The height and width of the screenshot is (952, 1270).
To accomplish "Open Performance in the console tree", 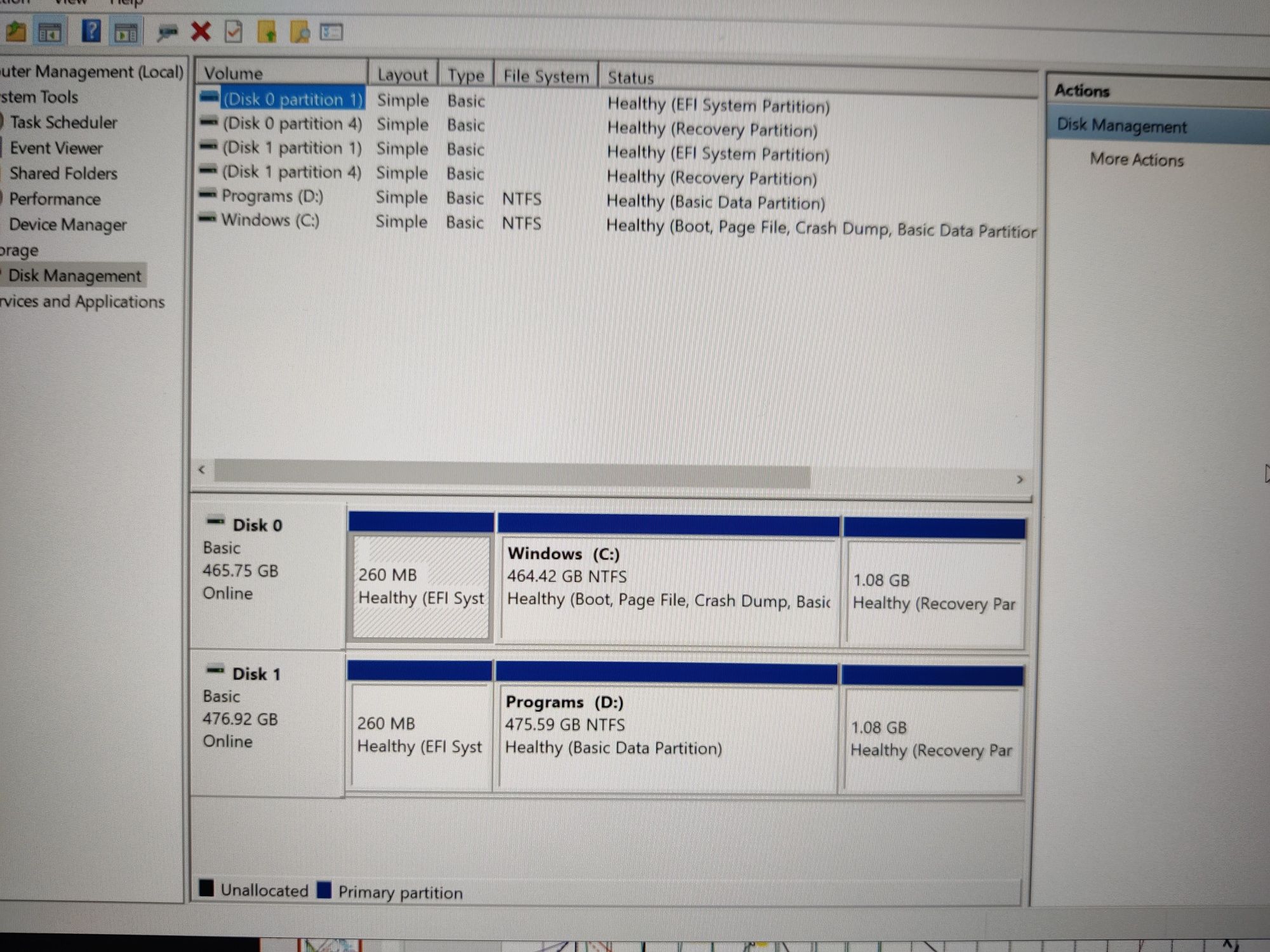I will pyautogui.click(x=55, y=199).
